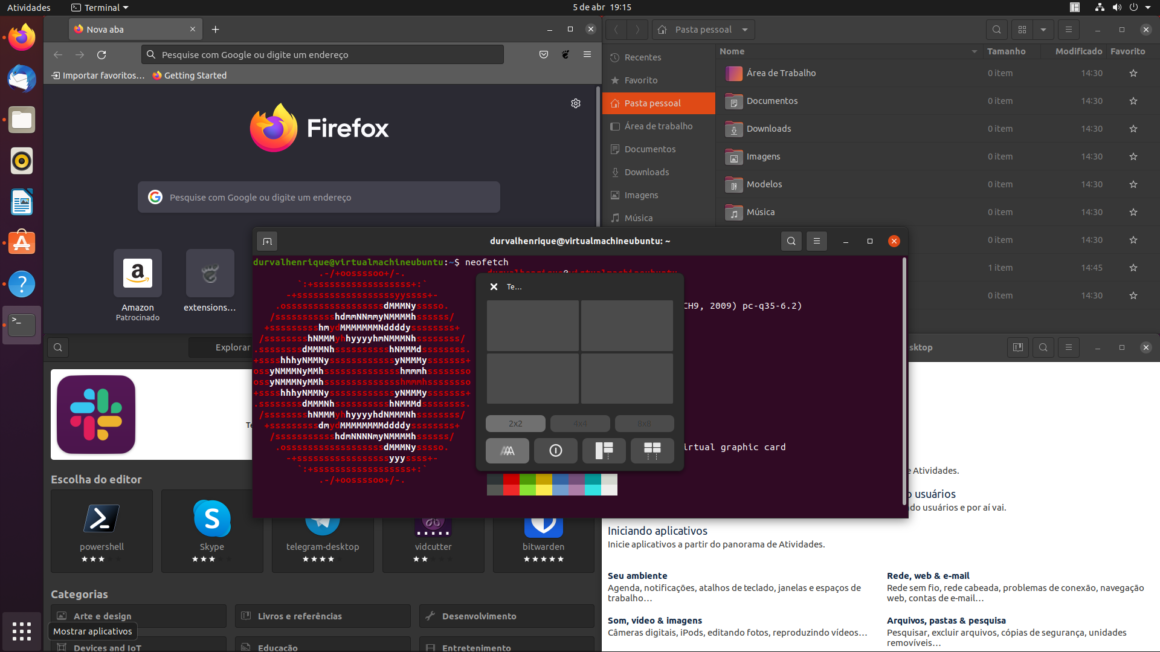
Task: Open the Atividades menu
Action: [x=28, y=7]
